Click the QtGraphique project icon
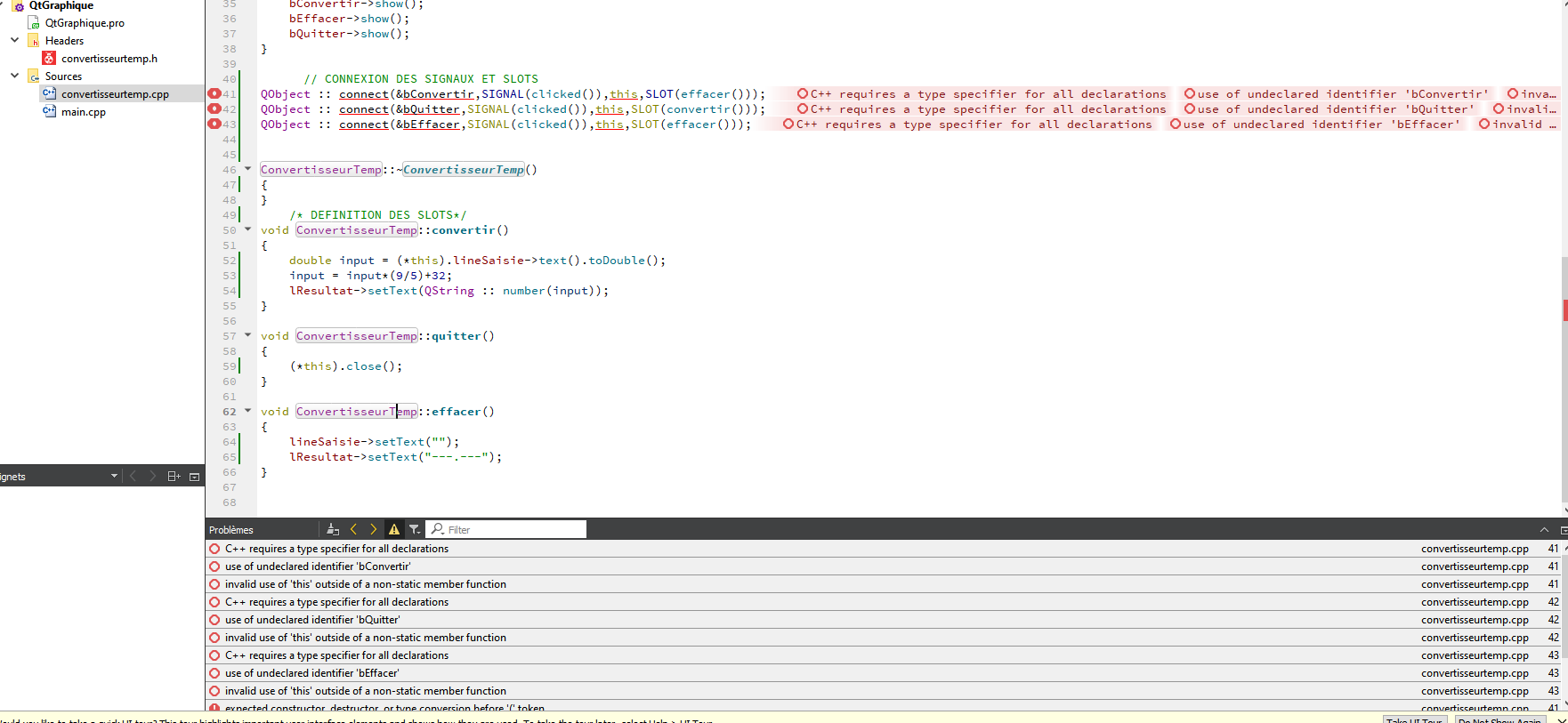The width and height of the screenshot is (1568, 723). click(x=18, y=6)
